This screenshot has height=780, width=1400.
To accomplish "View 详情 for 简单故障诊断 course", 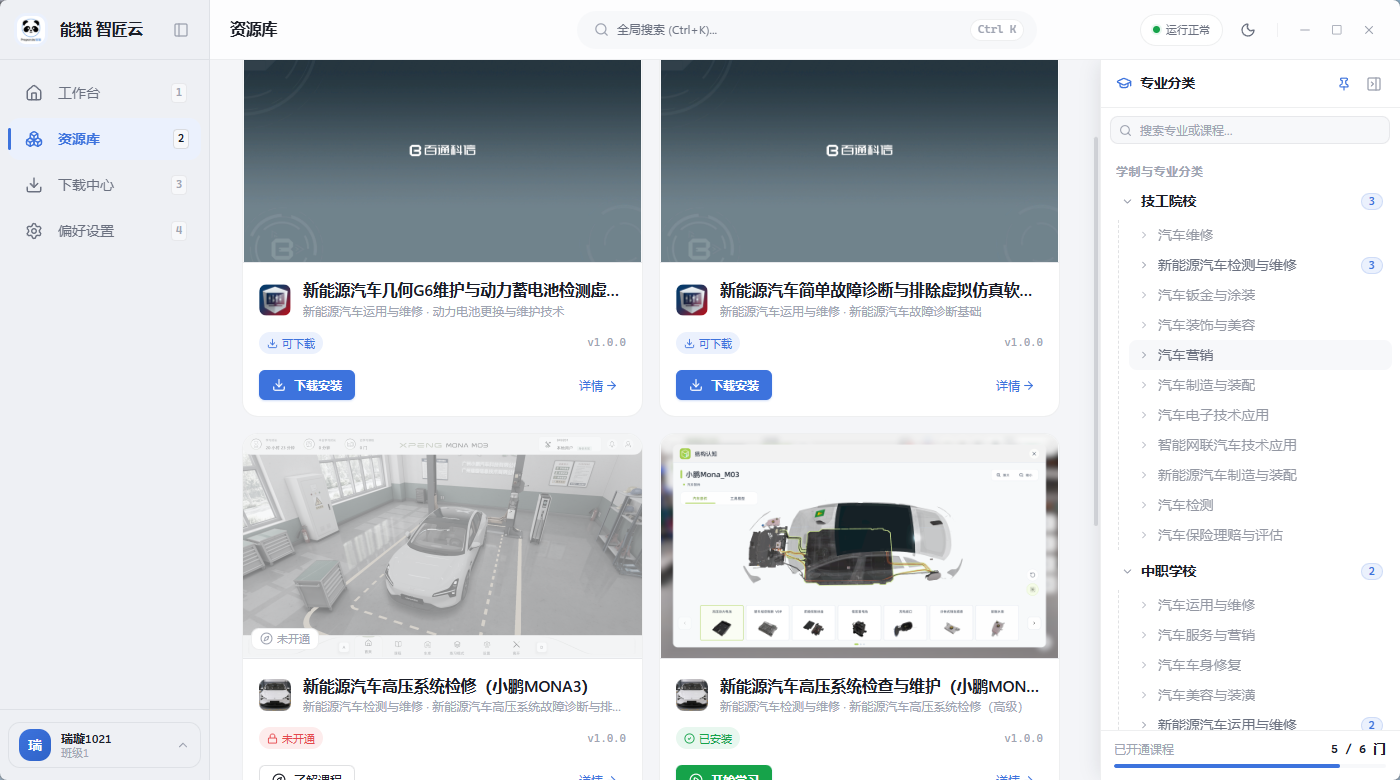I will (x=1015, y=386).
